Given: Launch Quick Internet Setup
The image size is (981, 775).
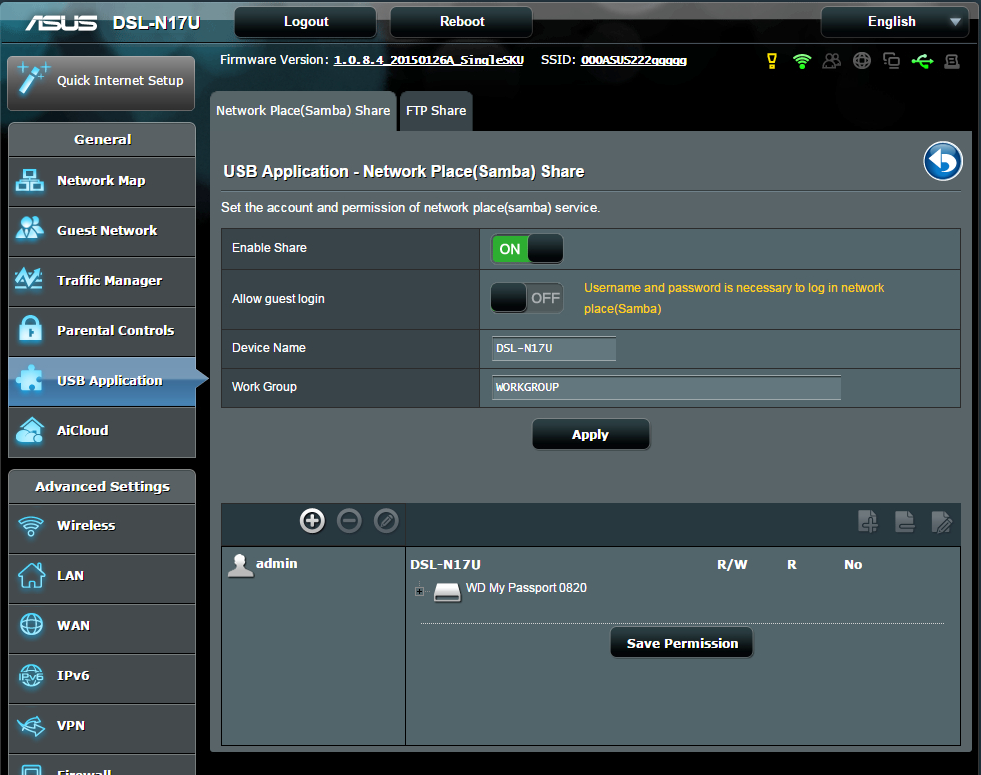Looking at the screenshot, I should click(101, 82).
